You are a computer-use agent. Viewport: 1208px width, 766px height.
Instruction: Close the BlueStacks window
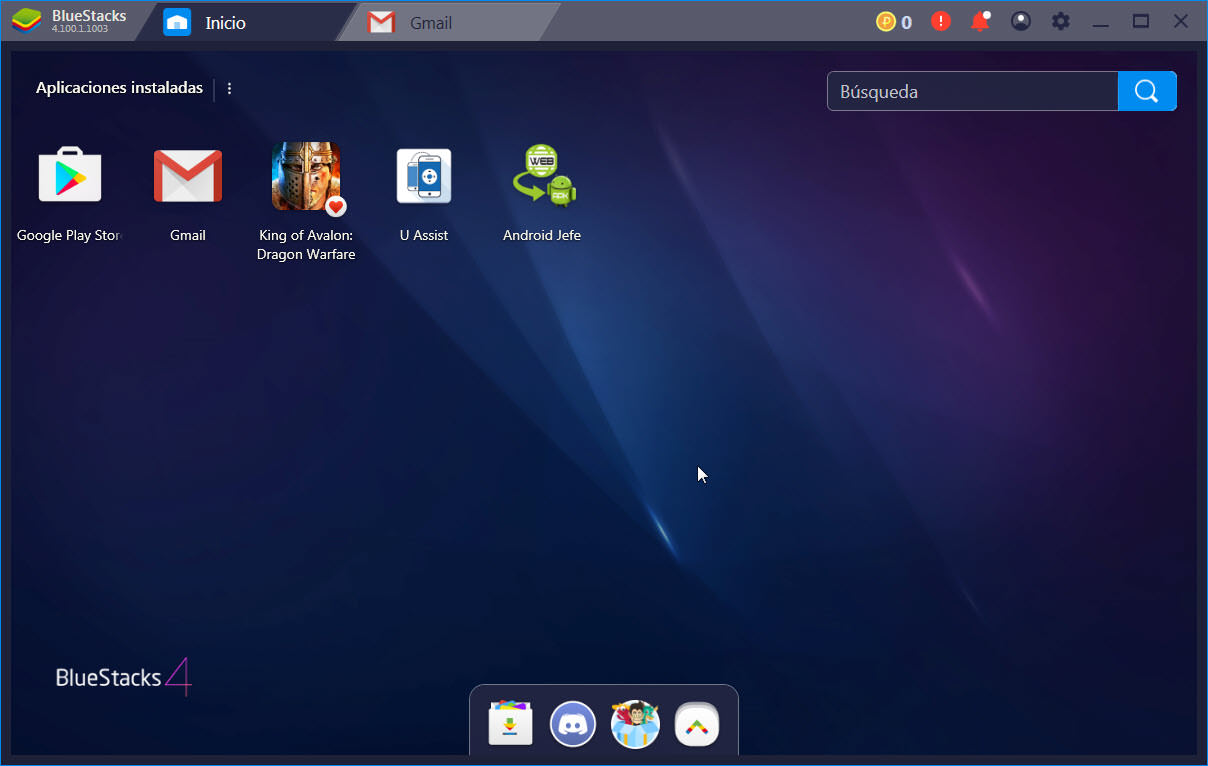click(1181, 21)
